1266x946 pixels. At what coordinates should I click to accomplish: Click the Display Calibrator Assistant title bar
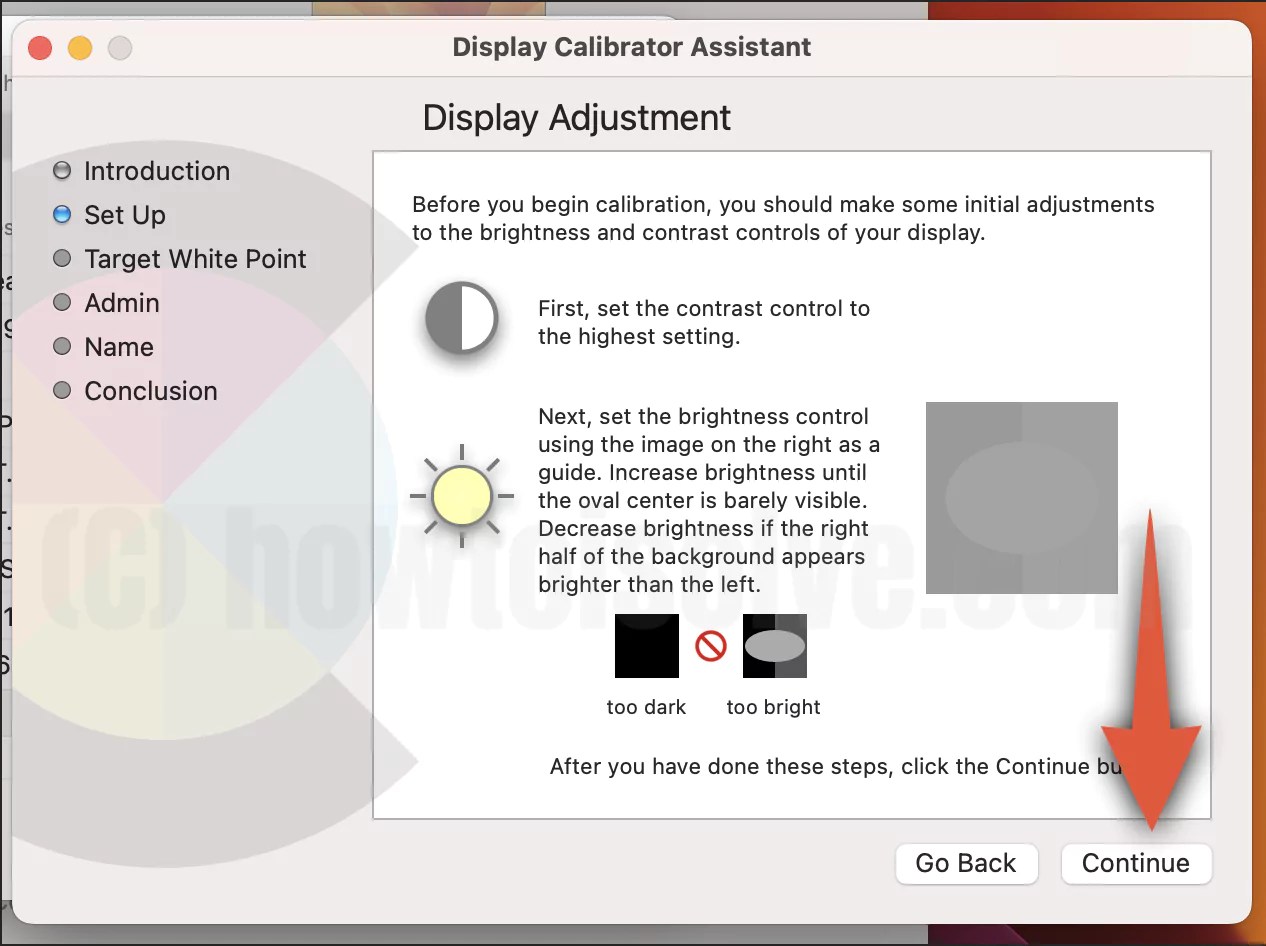point(632,46)
